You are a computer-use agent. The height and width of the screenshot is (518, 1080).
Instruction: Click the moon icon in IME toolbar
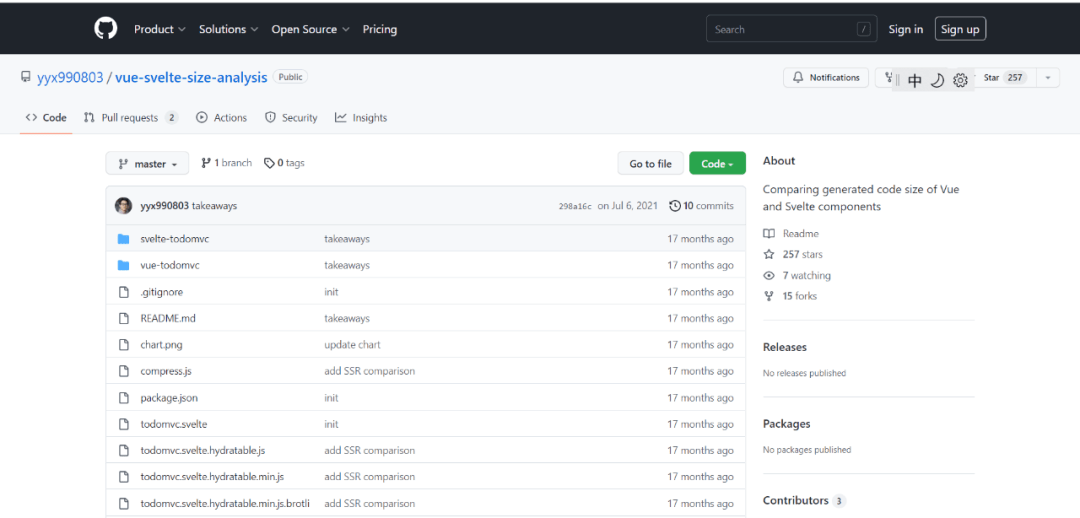[x=937, y=80]
